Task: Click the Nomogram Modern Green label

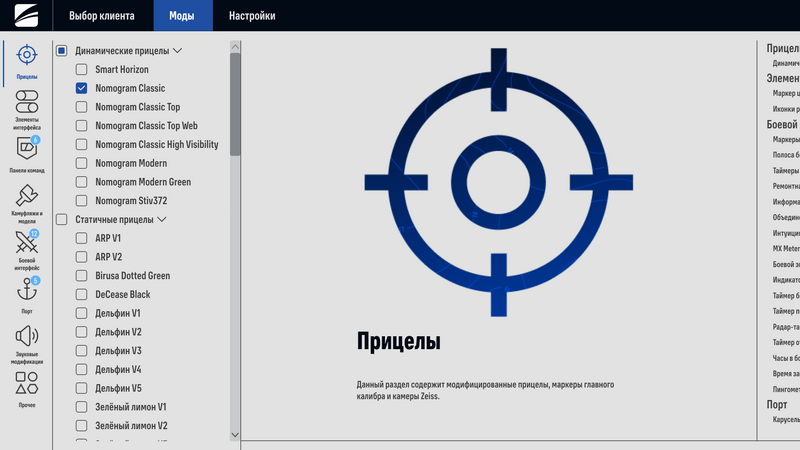Action: click(x=143, y=182)
